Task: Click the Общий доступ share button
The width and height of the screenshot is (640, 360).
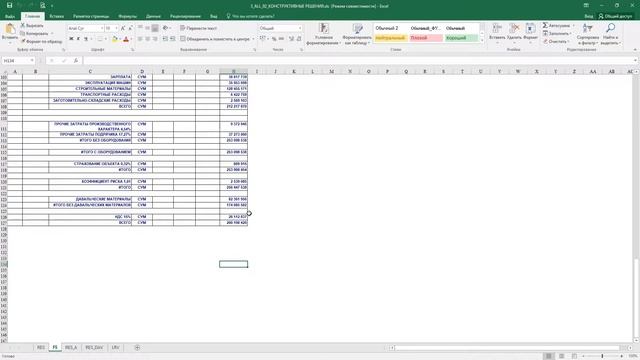Action: [x=615, y=16]
